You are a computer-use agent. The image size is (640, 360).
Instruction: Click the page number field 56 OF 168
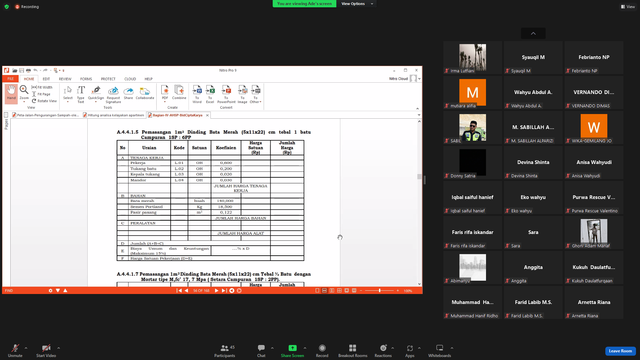(201, 291)
